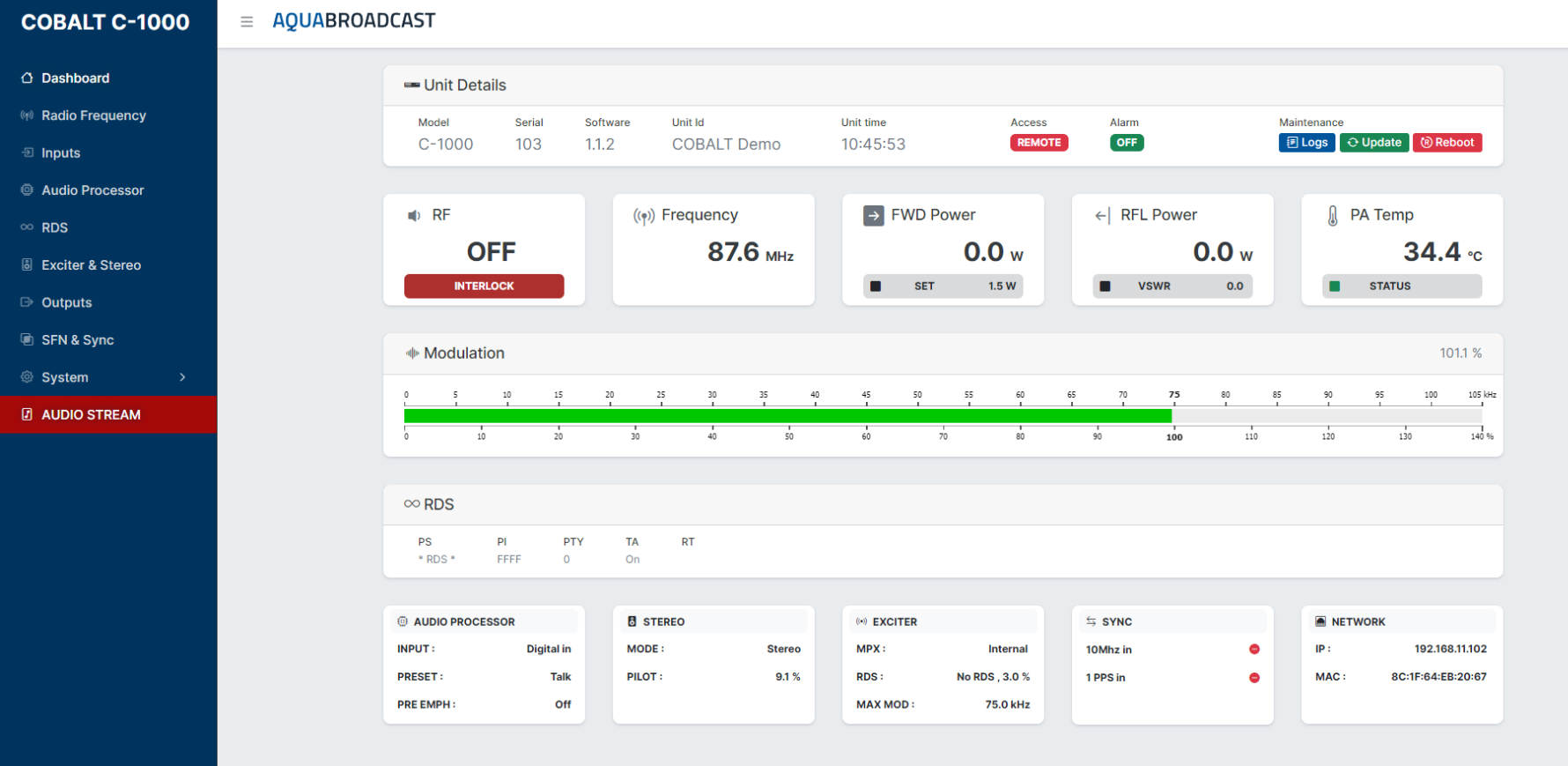Viewport: 1568px width, 766px height.
Task: Click the red INTERLOCK indicator
Action: (484, 286)
